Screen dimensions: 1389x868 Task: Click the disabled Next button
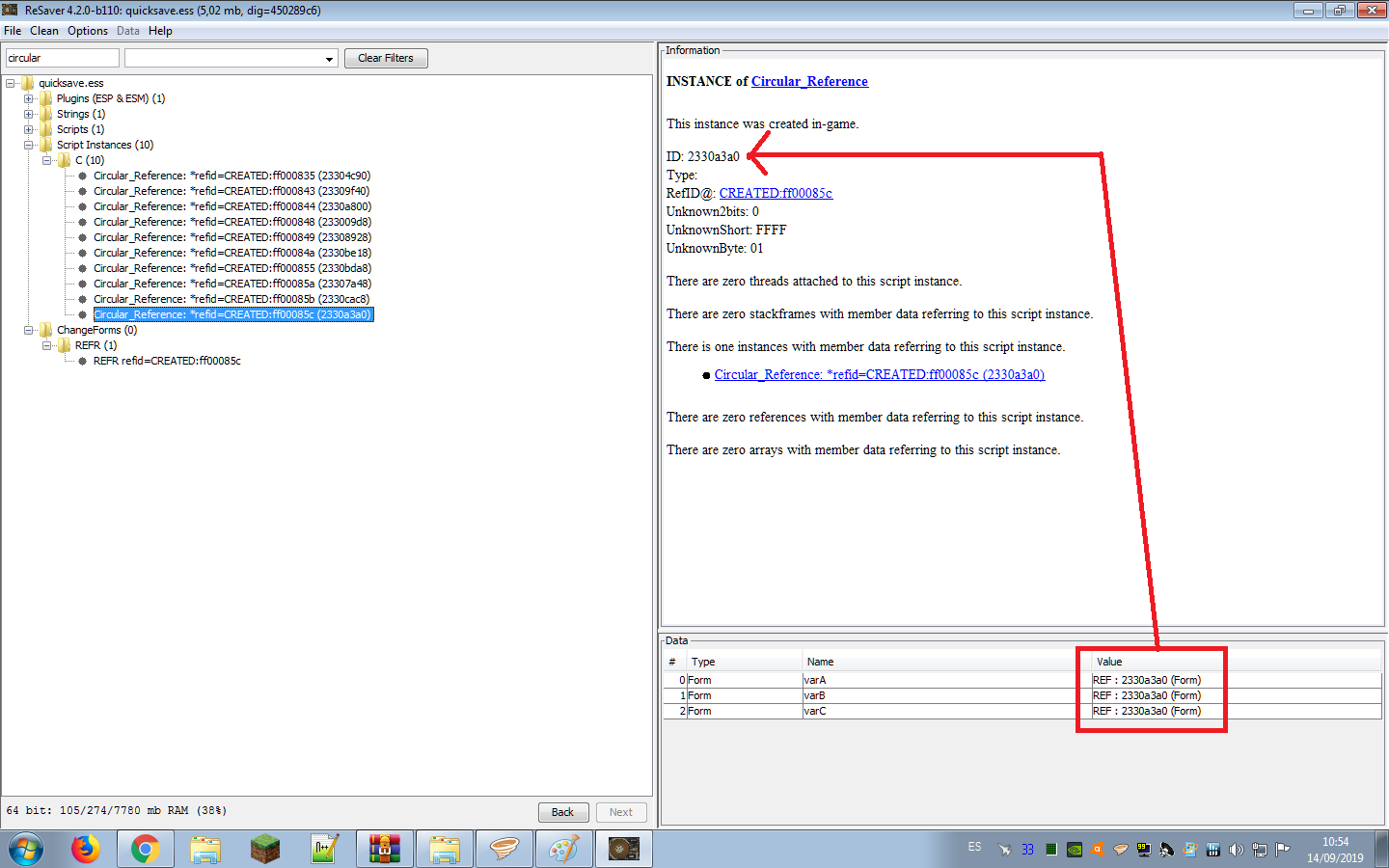tap(621, 812)
